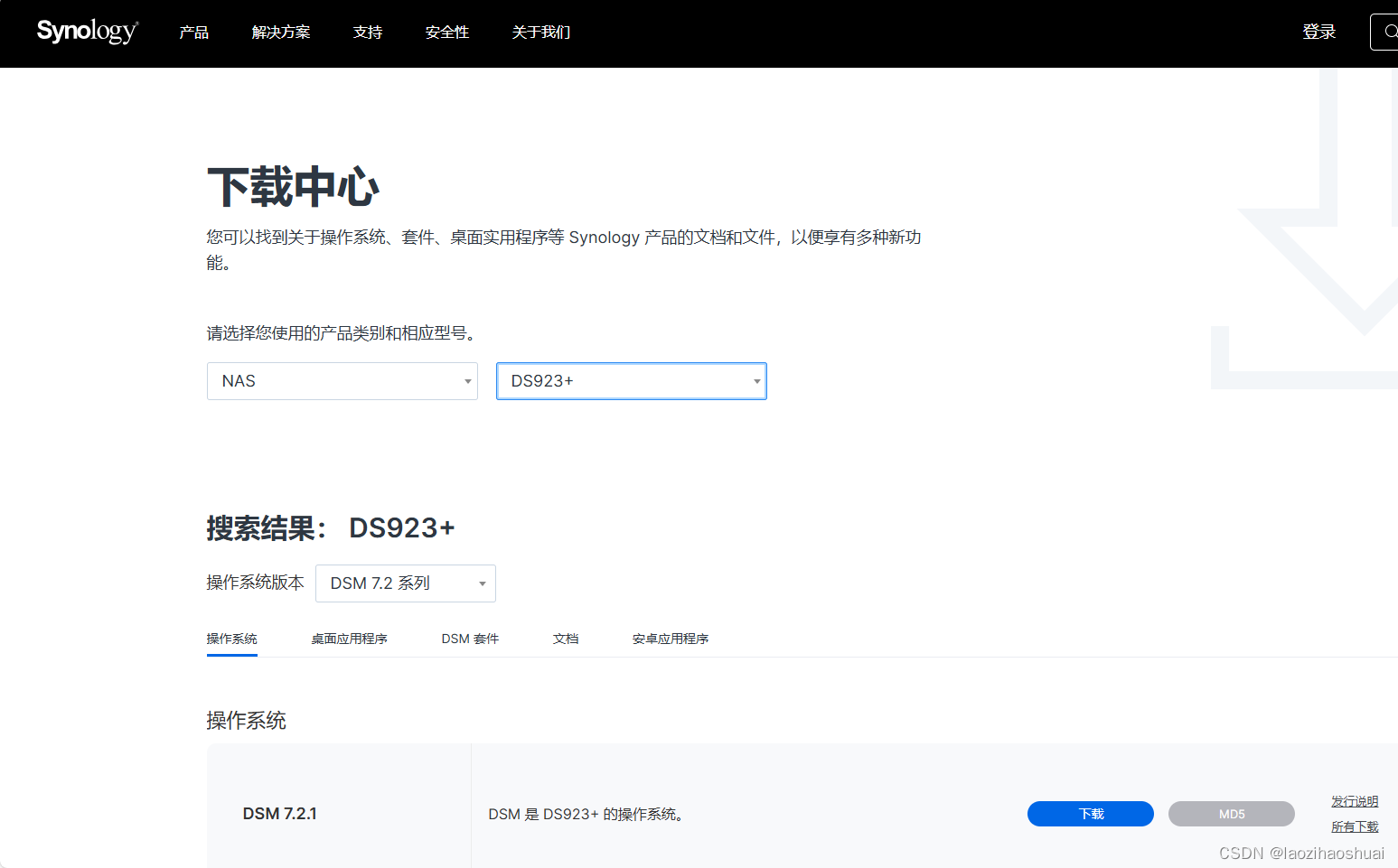This screenshot has width=1398, height=868.
Task: Open the 解决方案 menu
Action: point(280,33)
